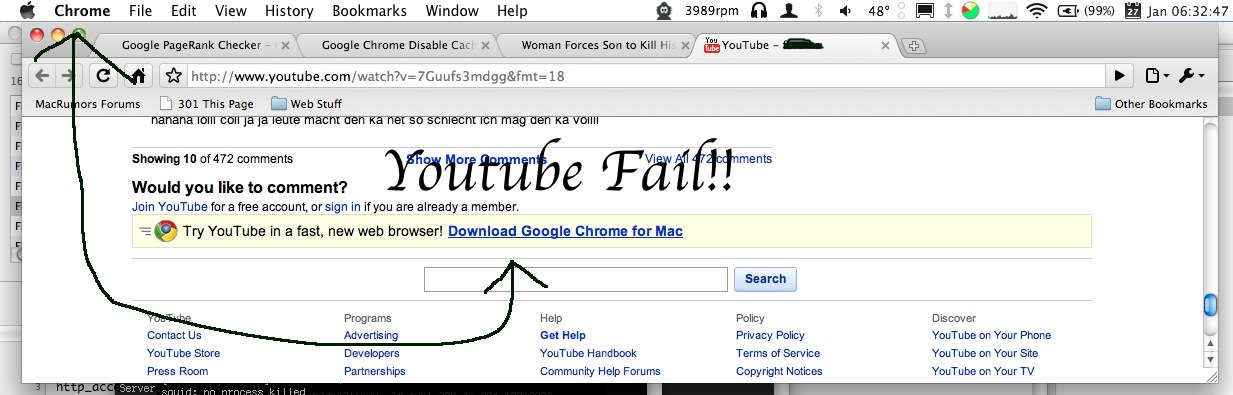Viewport: 1233px width, 395px height.
Task: Open the File menu
Action: click(x=140, y=11)
